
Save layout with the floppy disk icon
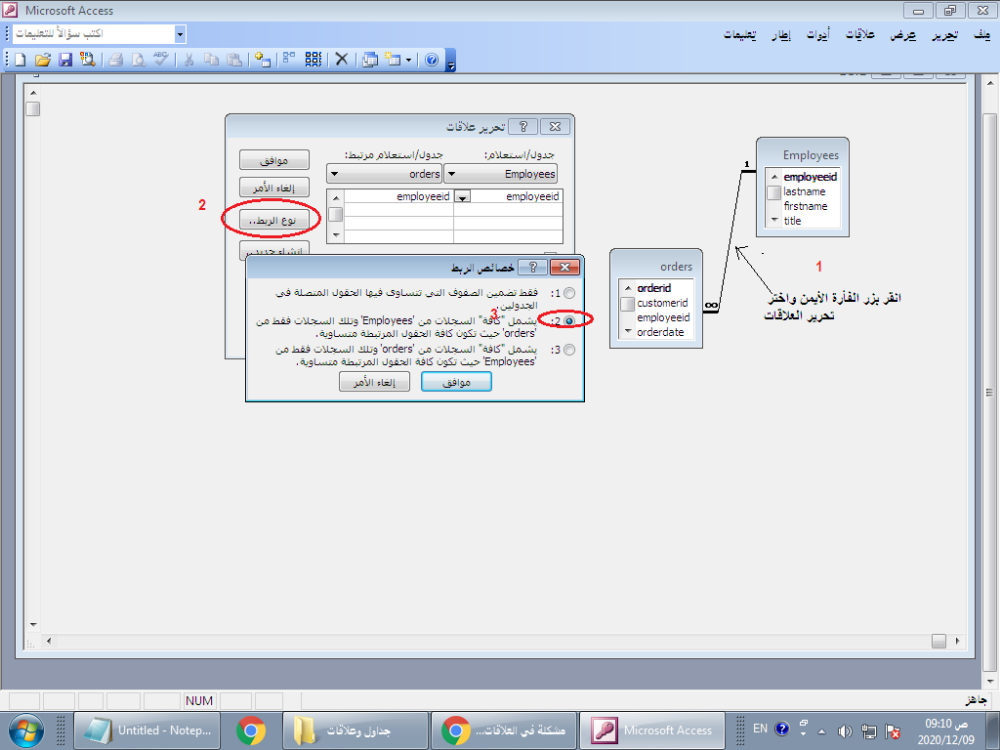pos(65,60)
